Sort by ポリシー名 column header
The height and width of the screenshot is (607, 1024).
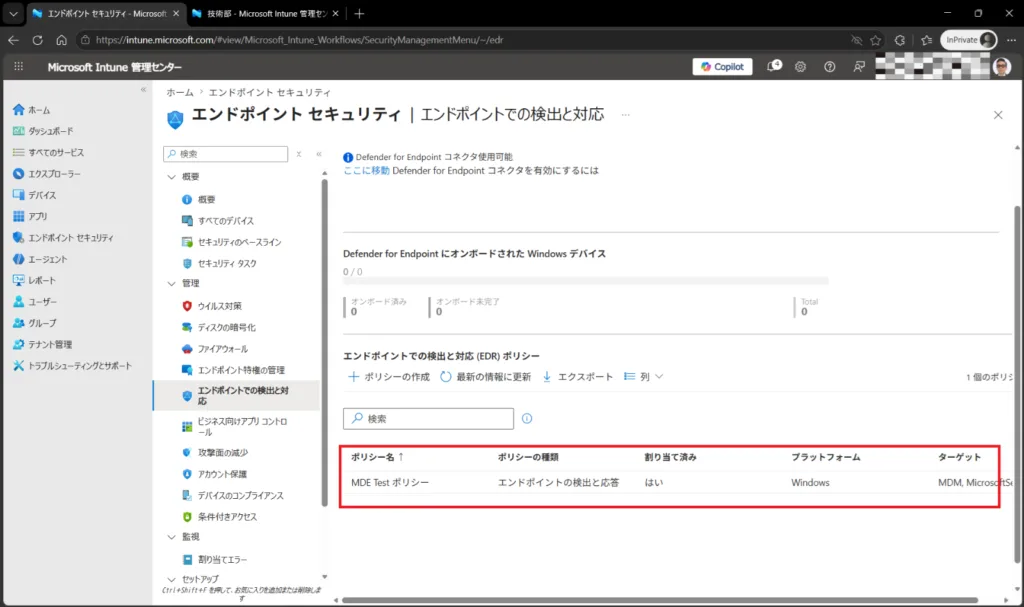click(377, 457)
